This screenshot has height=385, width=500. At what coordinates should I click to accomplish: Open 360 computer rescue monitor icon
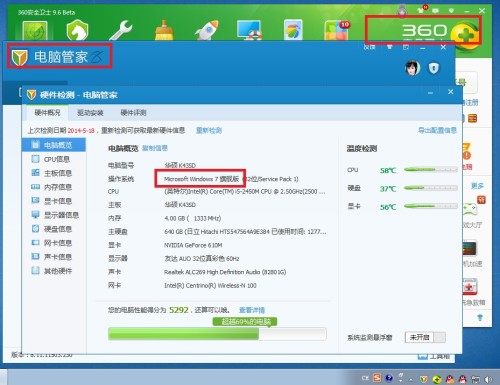click(x=249, y=30)
